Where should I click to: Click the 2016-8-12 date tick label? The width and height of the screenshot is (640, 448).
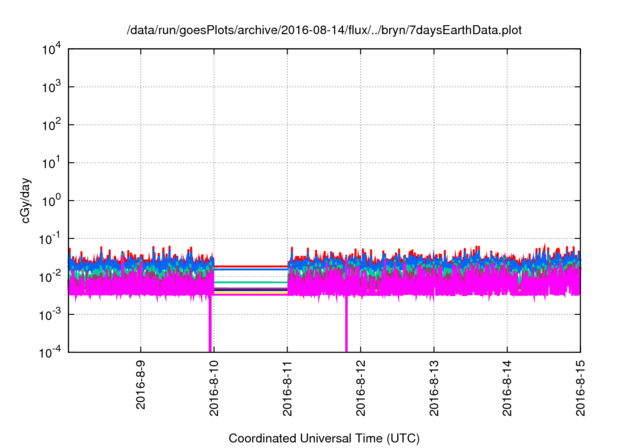(360, 388)
